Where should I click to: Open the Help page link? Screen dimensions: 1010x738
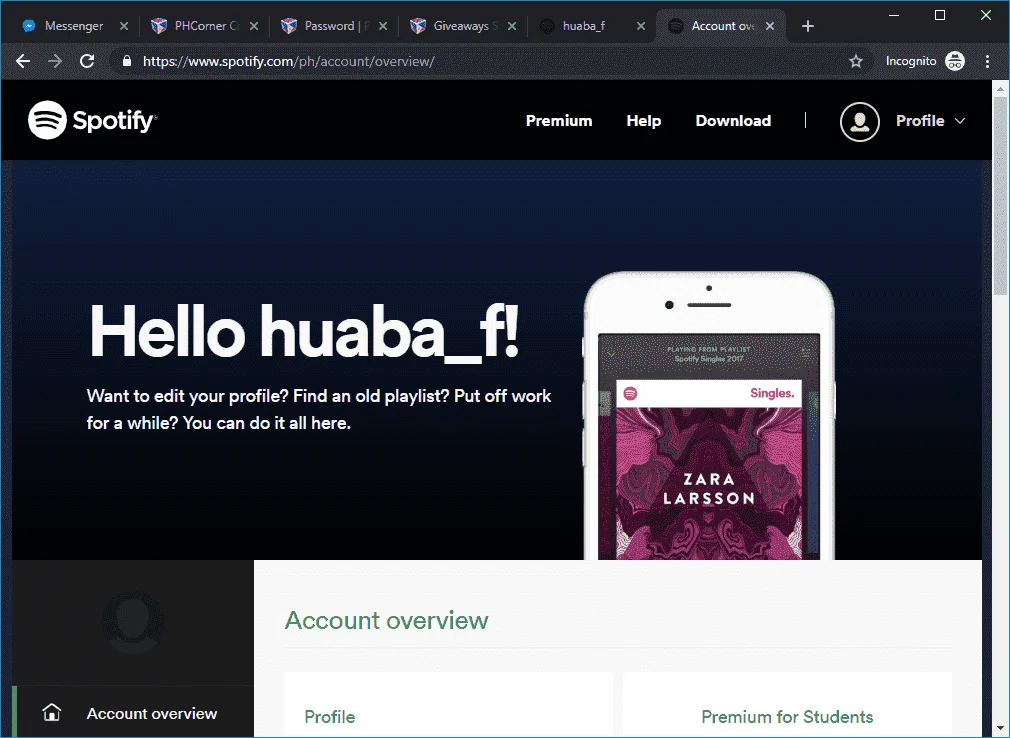coord(643,120)
